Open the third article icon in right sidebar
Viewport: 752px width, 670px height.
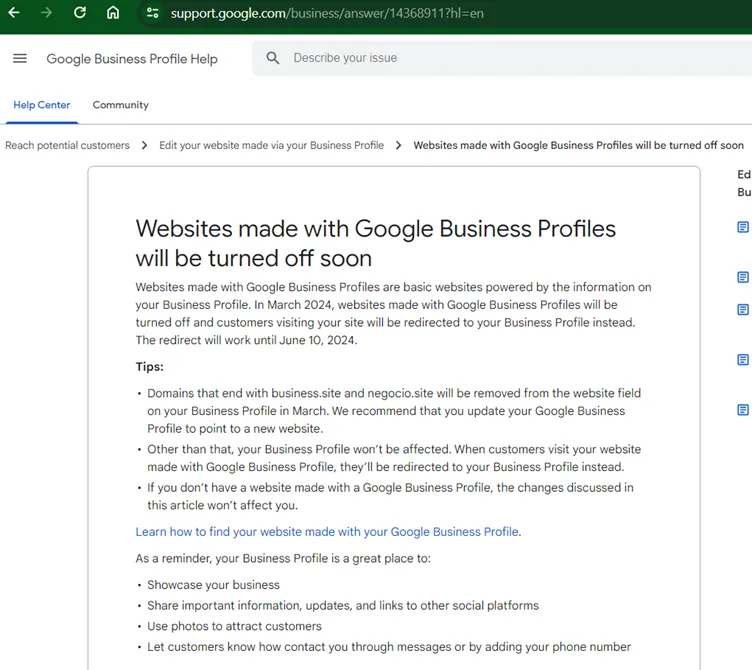pyautogui.click(x=743, y=310)
